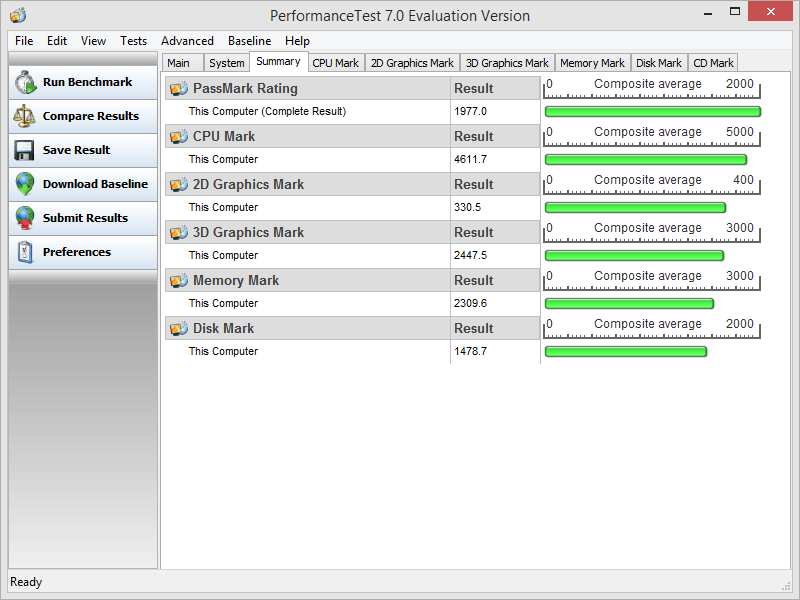Viewport: 800px width, 600px height.
Task: Click the Download Baseline globe icon
Action: (25, 184)
